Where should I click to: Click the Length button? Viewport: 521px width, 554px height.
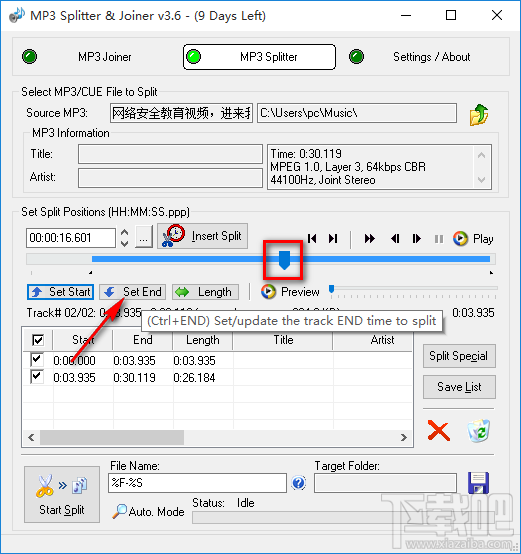coord(206,292)
